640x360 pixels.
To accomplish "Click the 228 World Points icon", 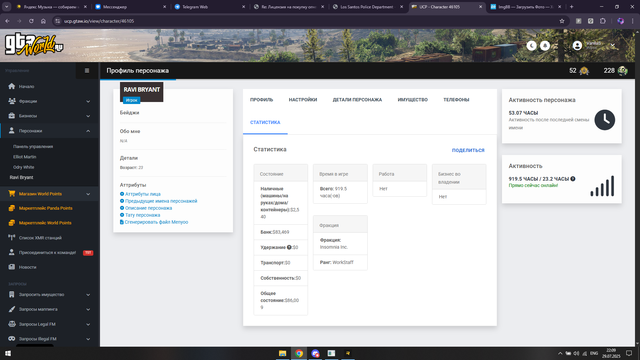I will coord(622,71).
